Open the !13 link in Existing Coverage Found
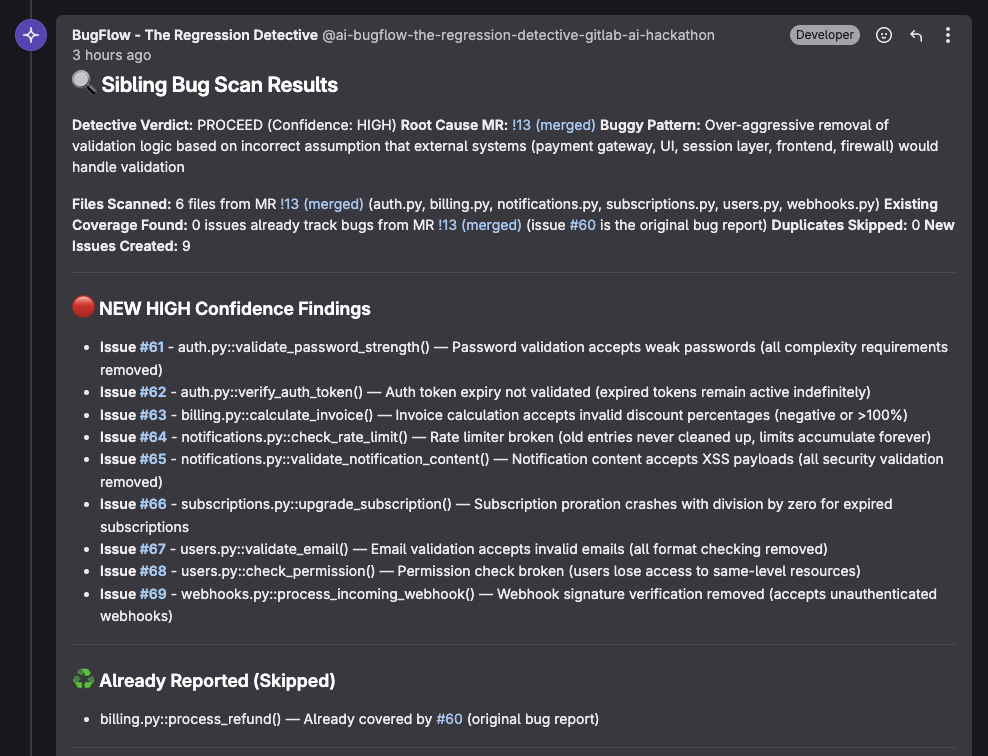The width and height of the screenshot is (988, 756). pyautogui.click(x=479, y=225)
